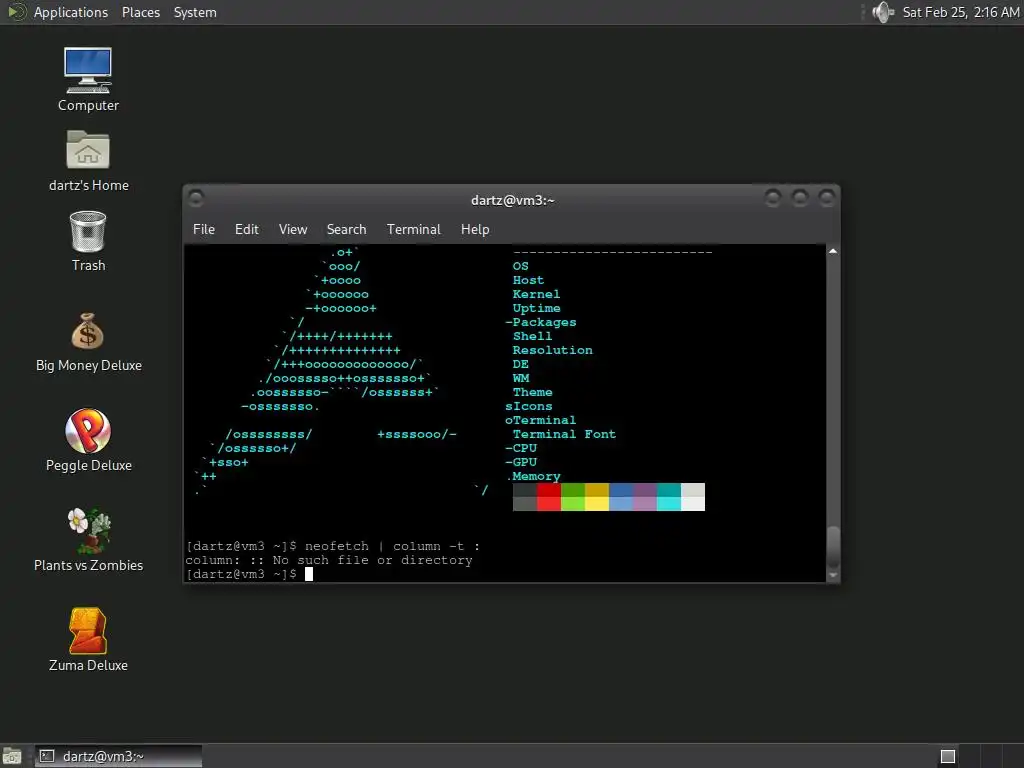Click the 'Theme' label in neofetch output
The image size is (1024, 768).
(x=532, y=392)
